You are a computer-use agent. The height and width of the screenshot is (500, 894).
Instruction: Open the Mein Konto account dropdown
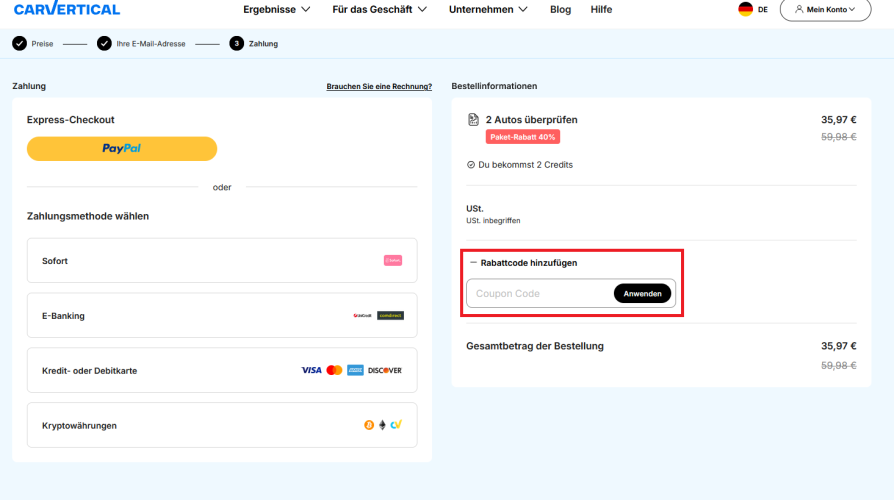tap(825, 10)
